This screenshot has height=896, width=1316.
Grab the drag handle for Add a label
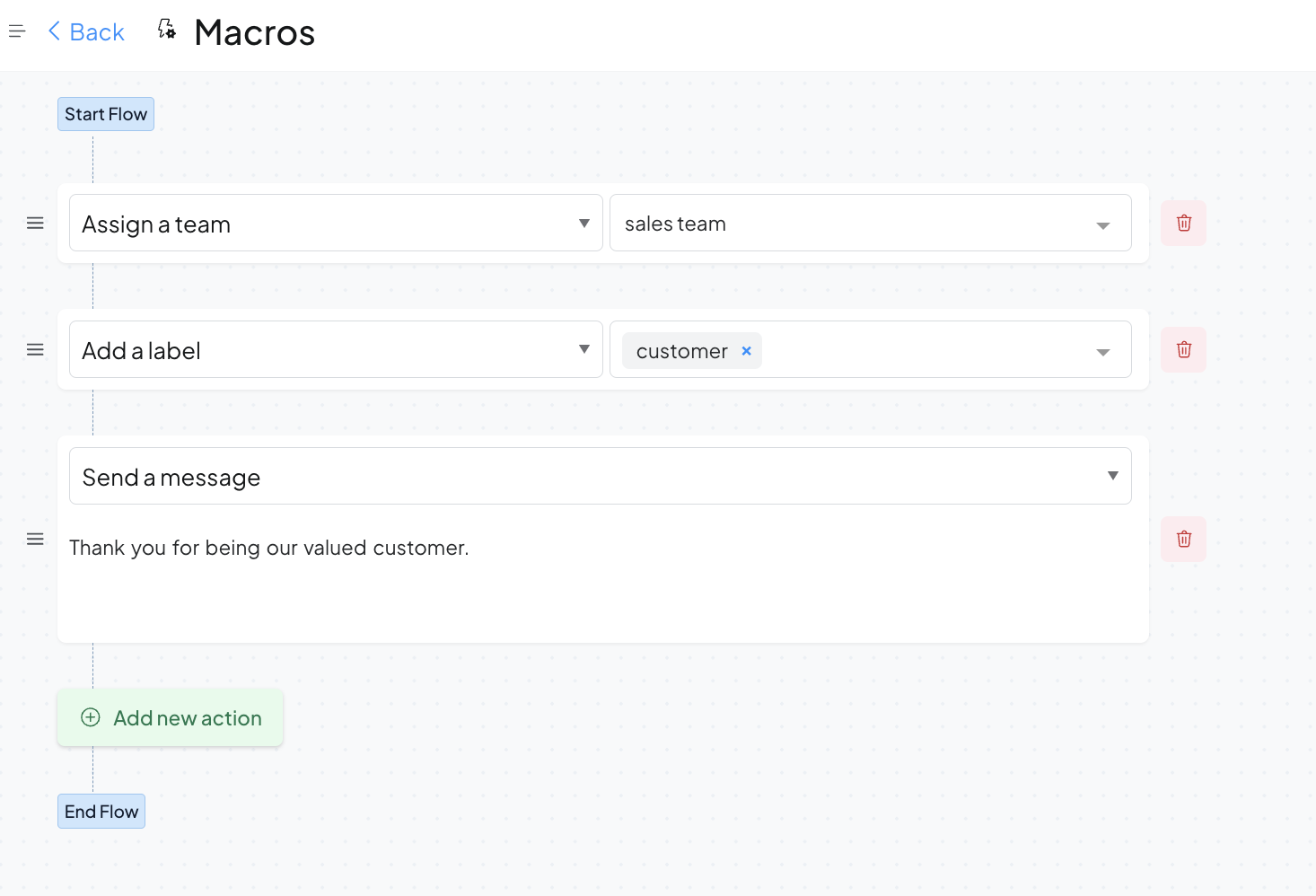tap(35, 350)
